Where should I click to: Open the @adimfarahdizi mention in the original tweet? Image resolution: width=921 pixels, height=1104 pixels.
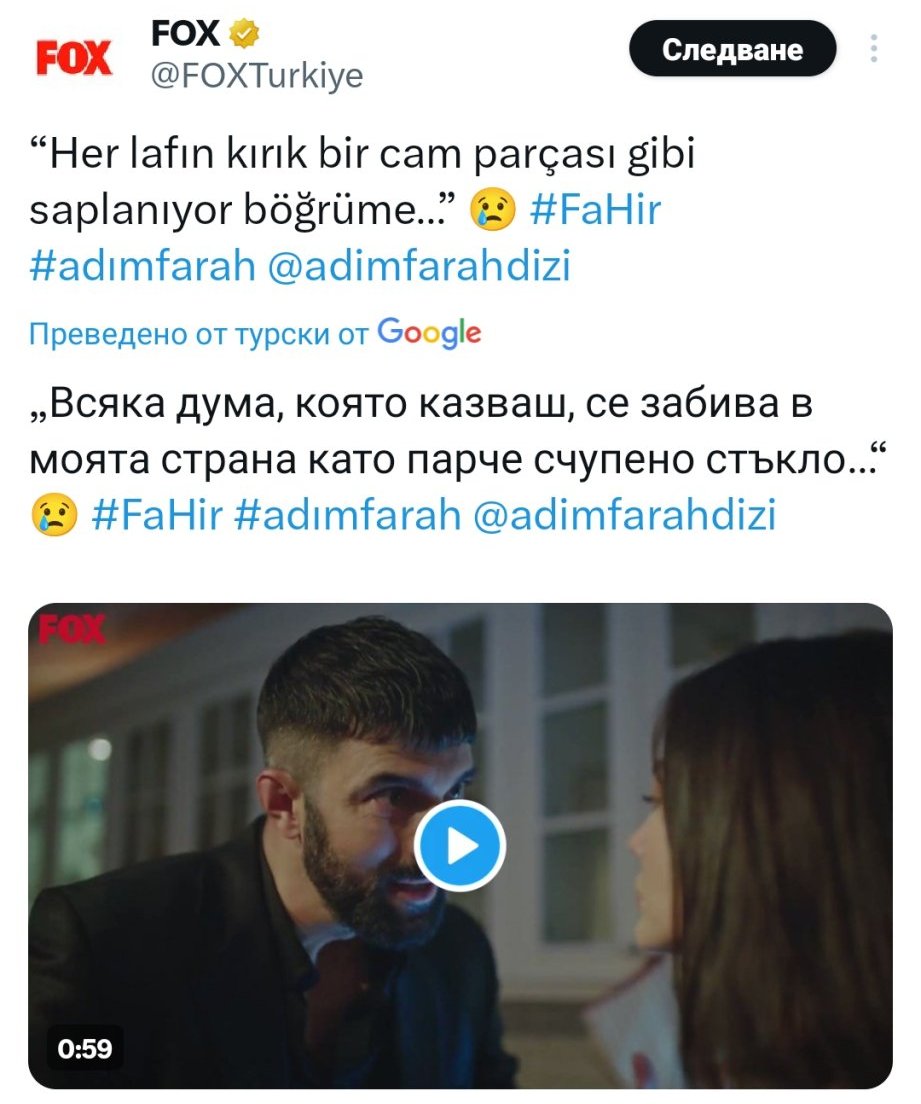420,265
